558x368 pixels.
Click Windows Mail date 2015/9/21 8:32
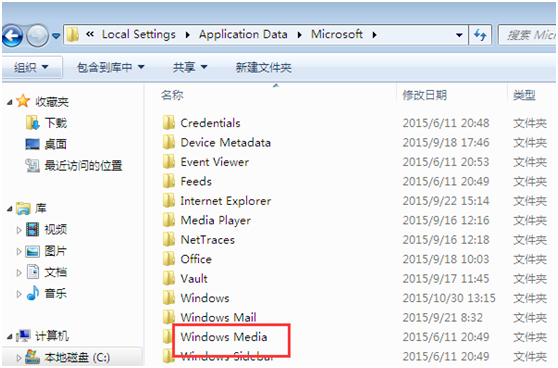pyautogui.click(x=443, y=317)
